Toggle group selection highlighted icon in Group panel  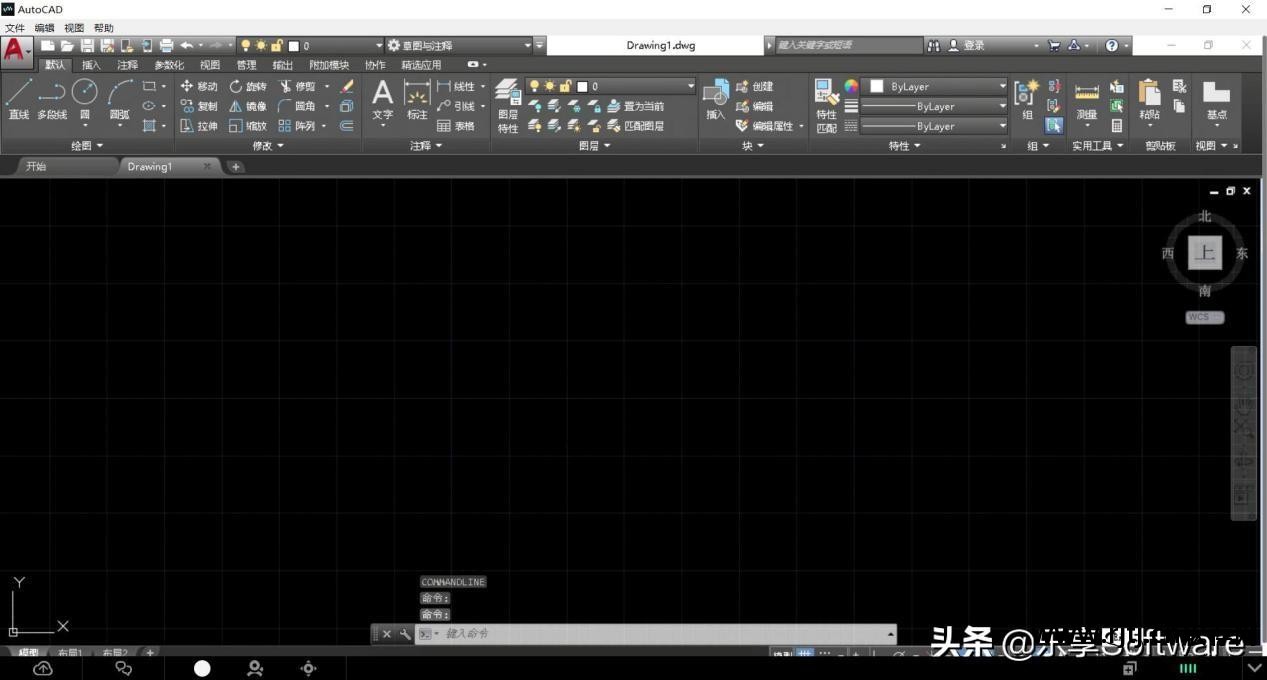[x=1053, y=126]
